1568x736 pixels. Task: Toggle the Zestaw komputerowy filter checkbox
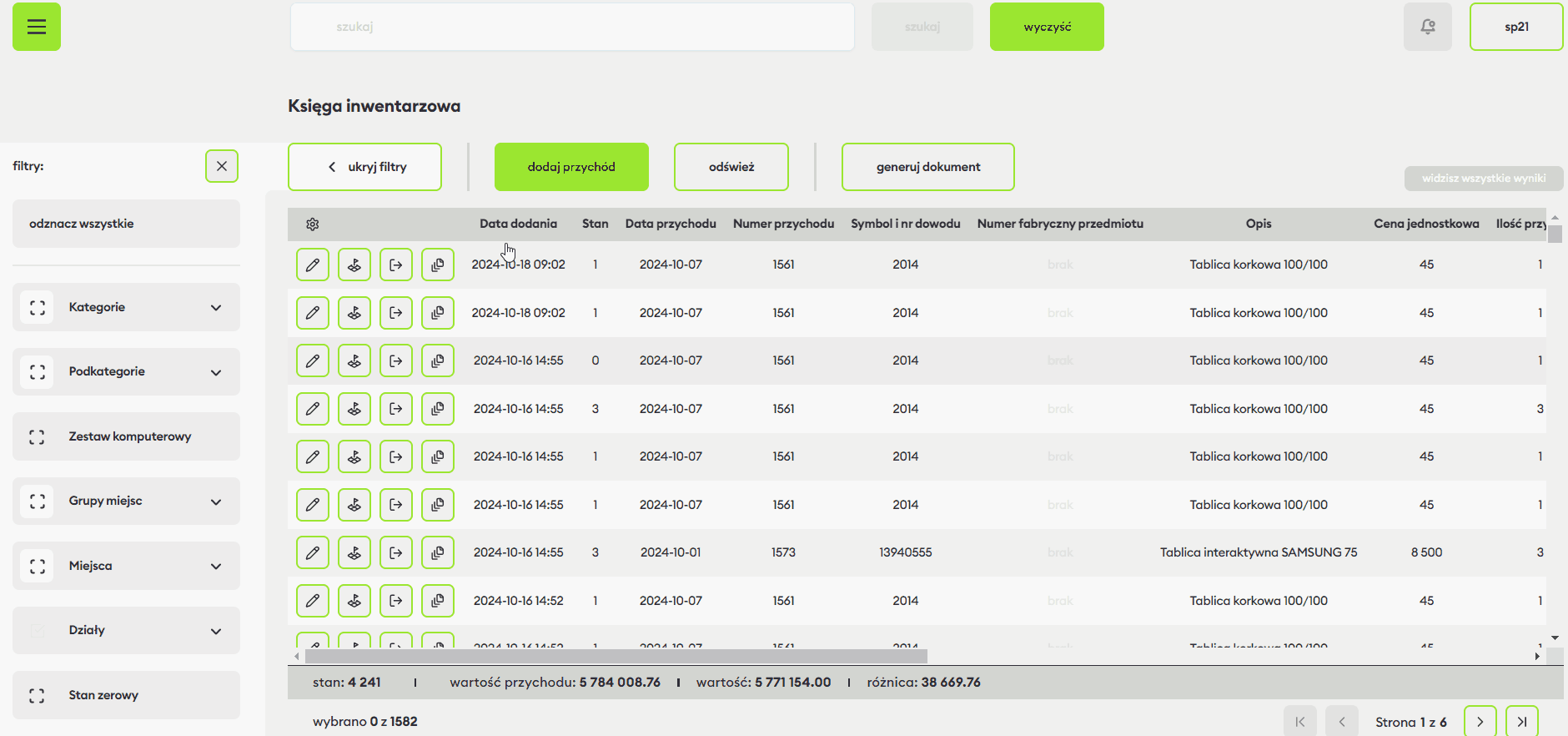(37, 436)
